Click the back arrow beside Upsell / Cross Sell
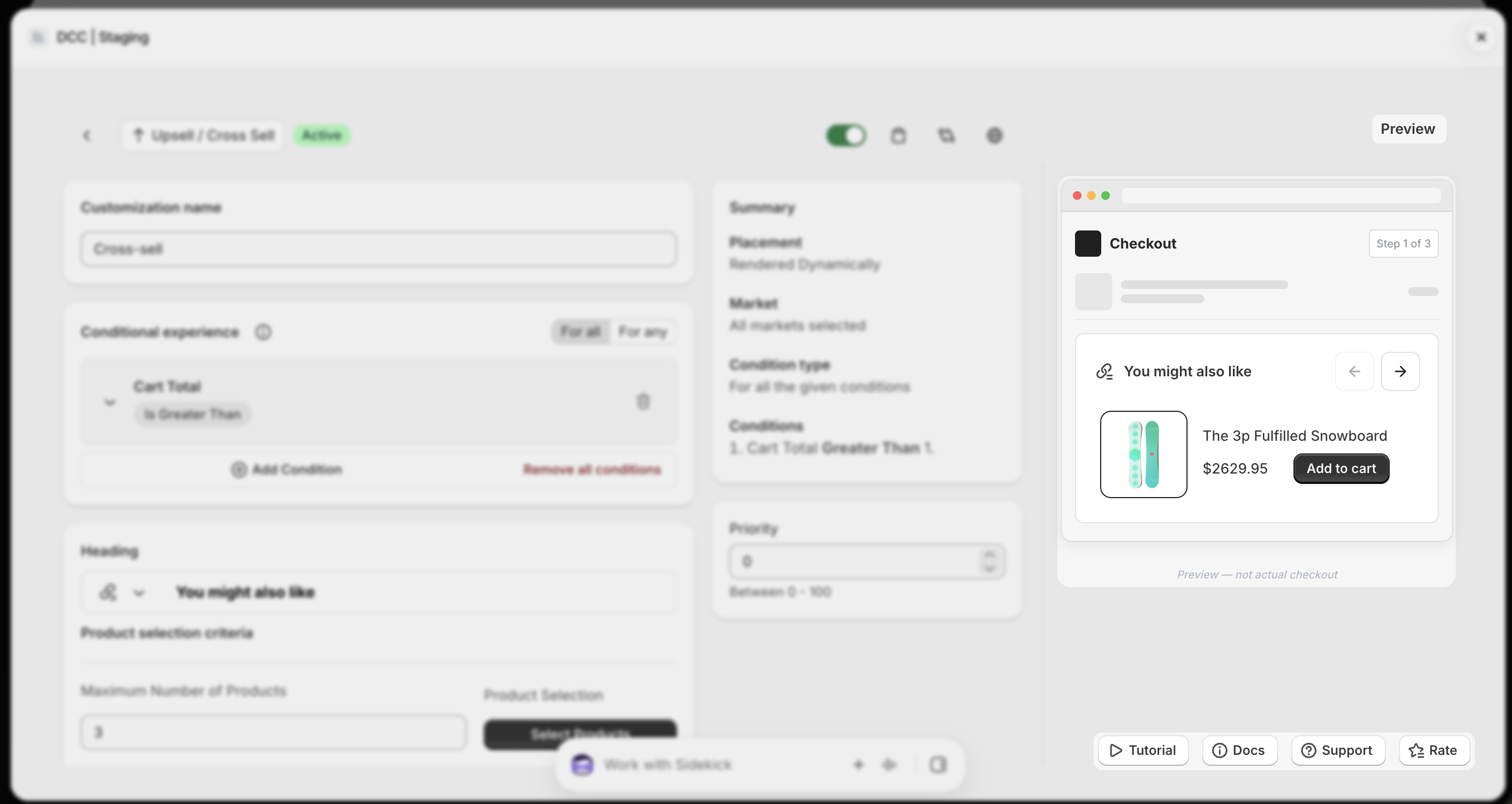The image size is (1512, 804). [87, 135]
